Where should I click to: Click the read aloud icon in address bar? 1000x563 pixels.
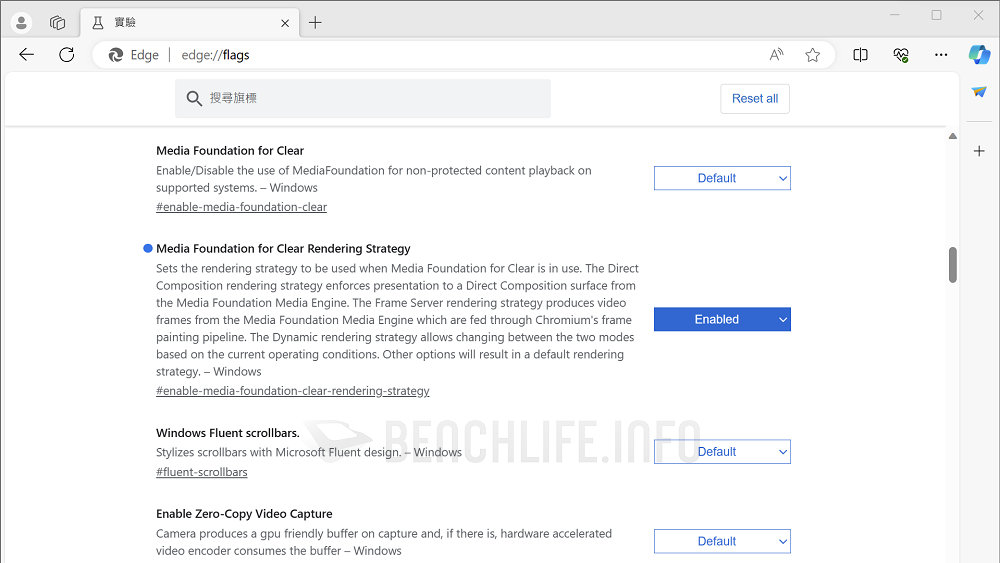776,55
